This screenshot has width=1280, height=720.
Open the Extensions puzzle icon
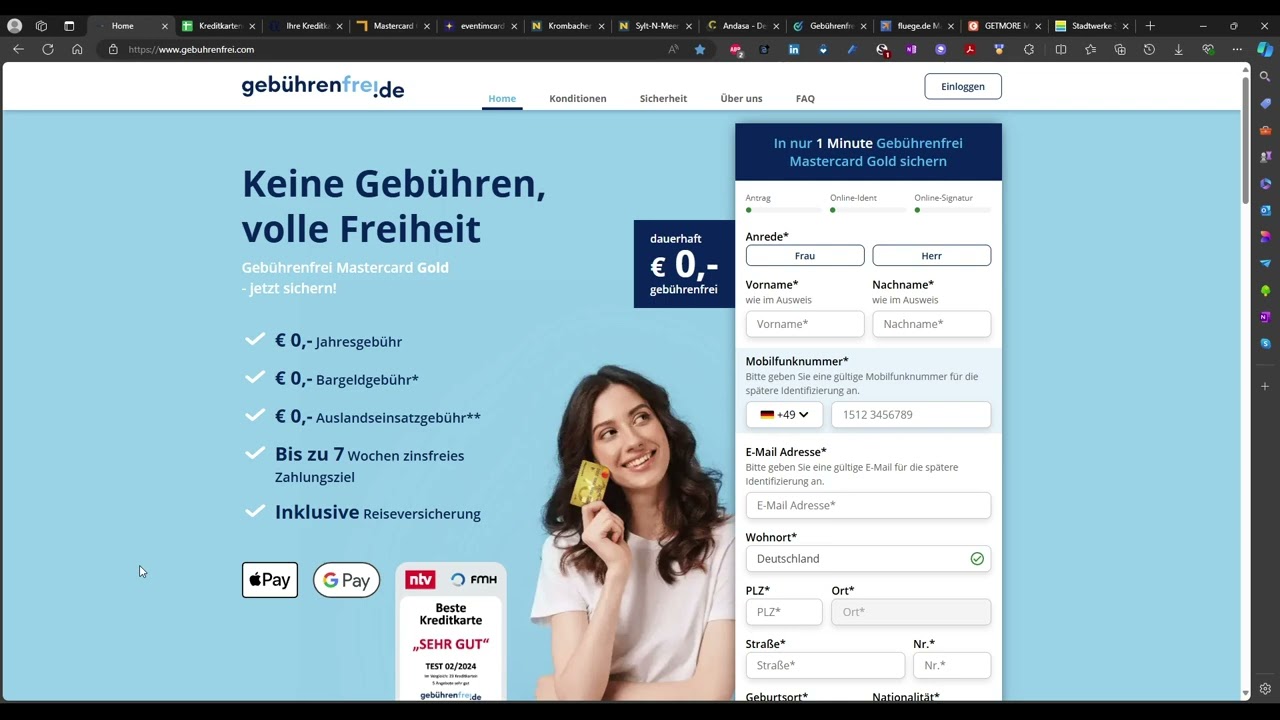coord(1029,49)
